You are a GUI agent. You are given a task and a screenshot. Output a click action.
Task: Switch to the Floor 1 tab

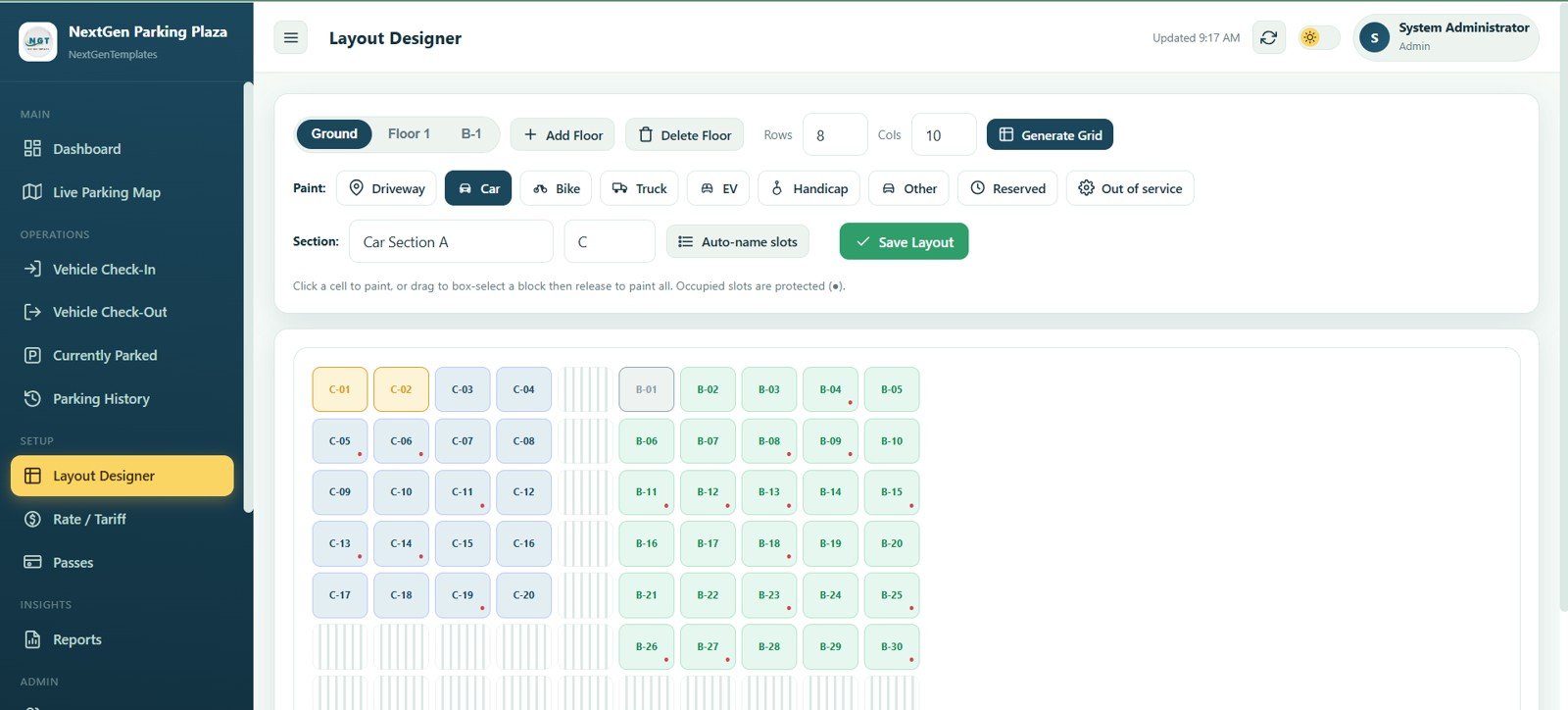pyautogui.click(x=409, y=134)
